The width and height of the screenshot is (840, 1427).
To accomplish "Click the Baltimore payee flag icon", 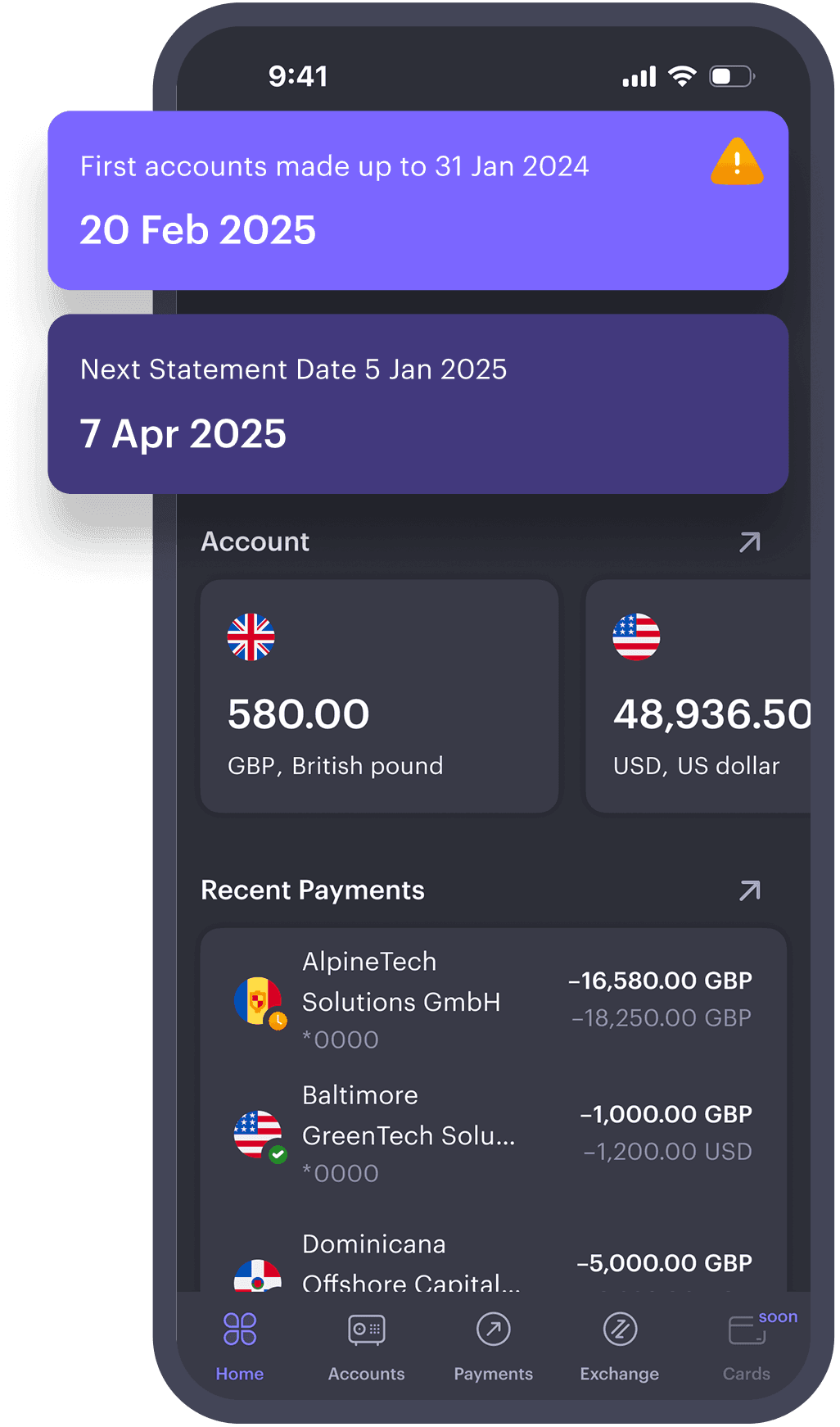I will pos(258,1134).
